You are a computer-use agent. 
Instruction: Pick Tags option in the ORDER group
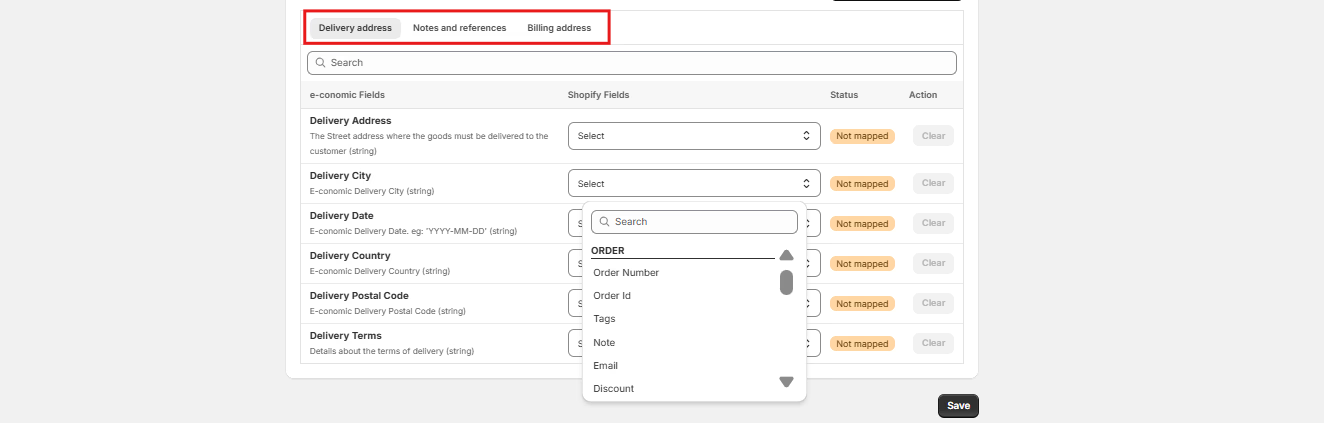click(604, 319)
